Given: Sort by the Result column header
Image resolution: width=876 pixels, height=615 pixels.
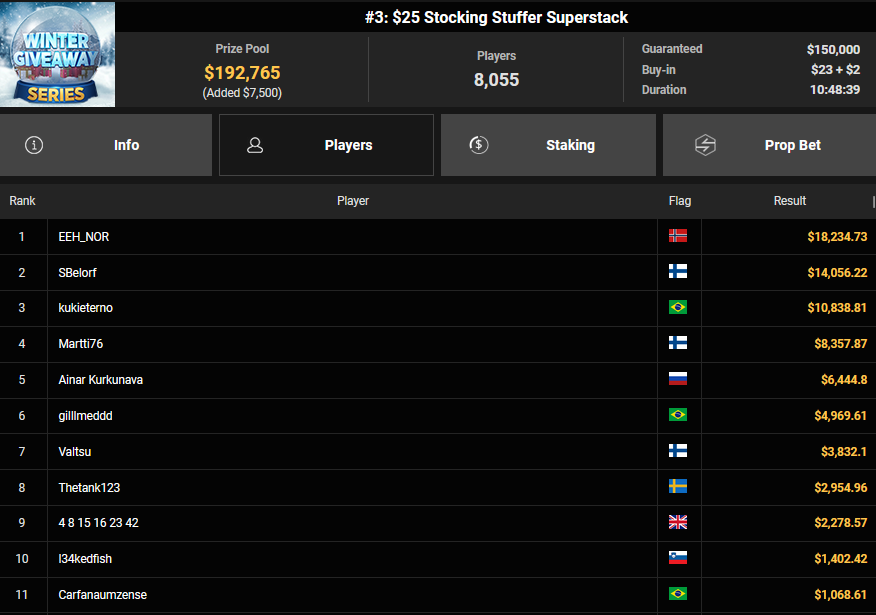Looking at the screenshot, I should [x=789, y=201].
